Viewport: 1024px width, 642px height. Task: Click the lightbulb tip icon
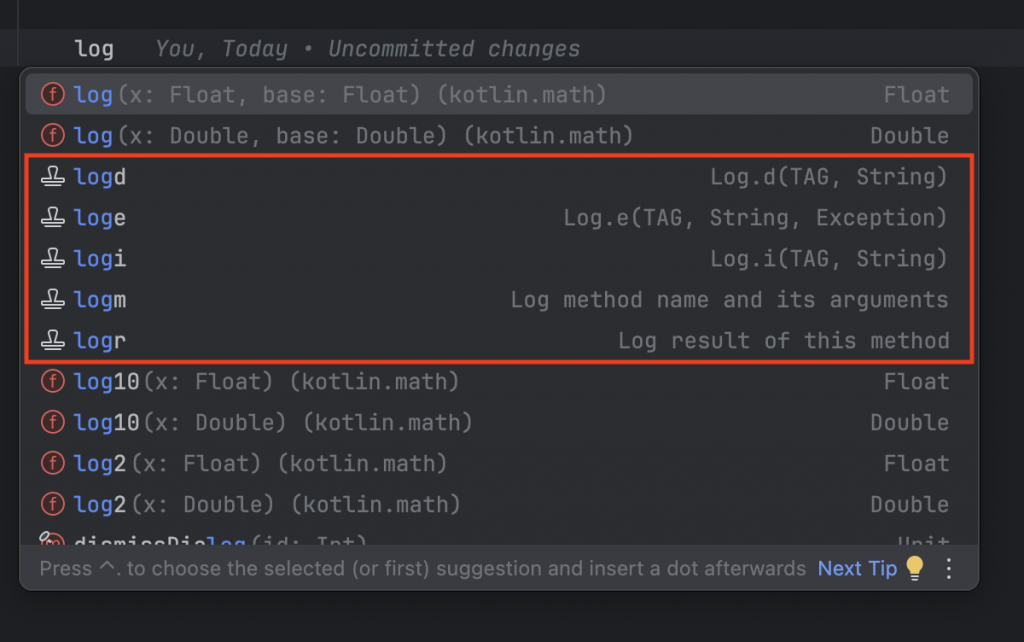(x=914, y=568)
